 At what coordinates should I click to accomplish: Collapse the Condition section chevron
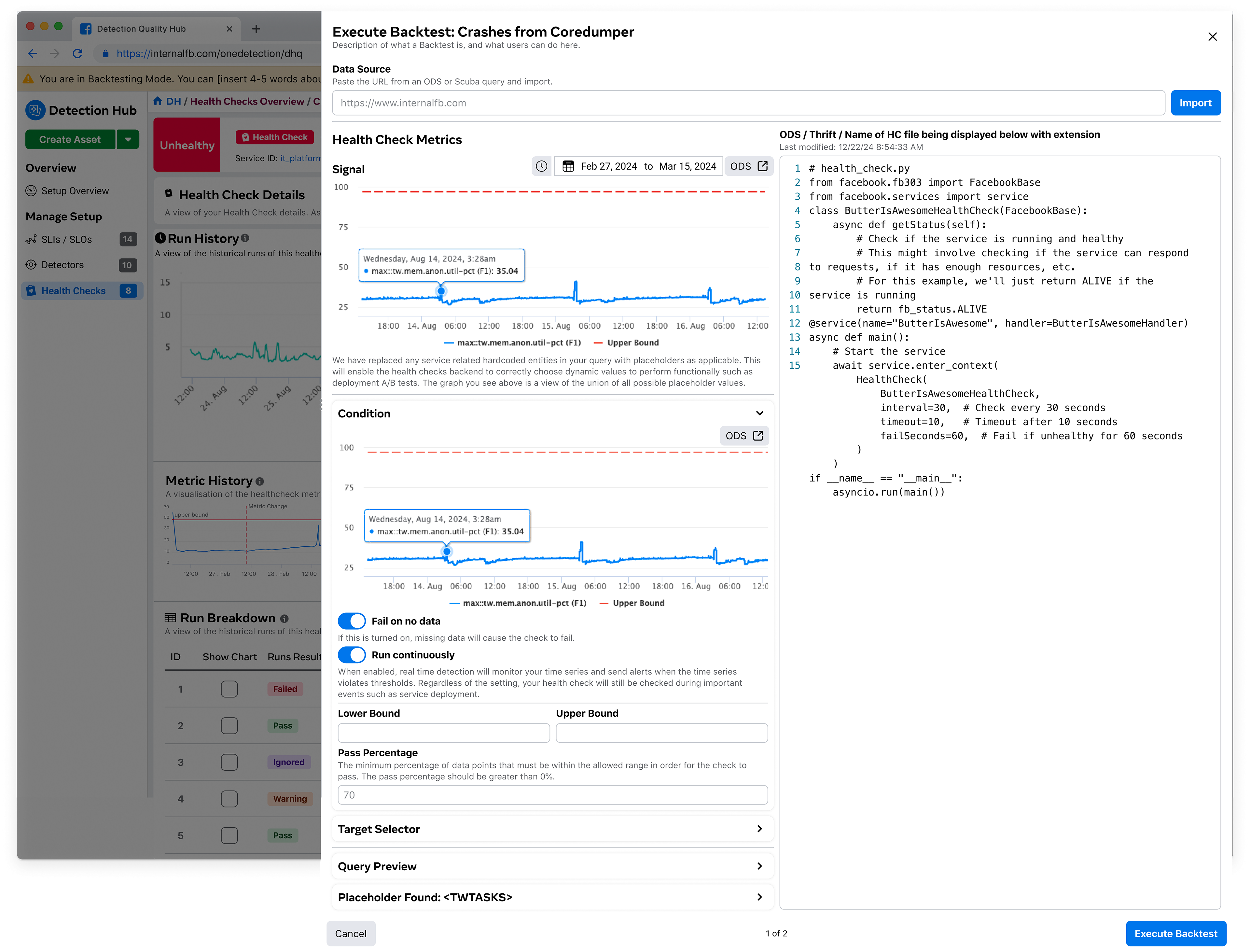tap(759, 413)
